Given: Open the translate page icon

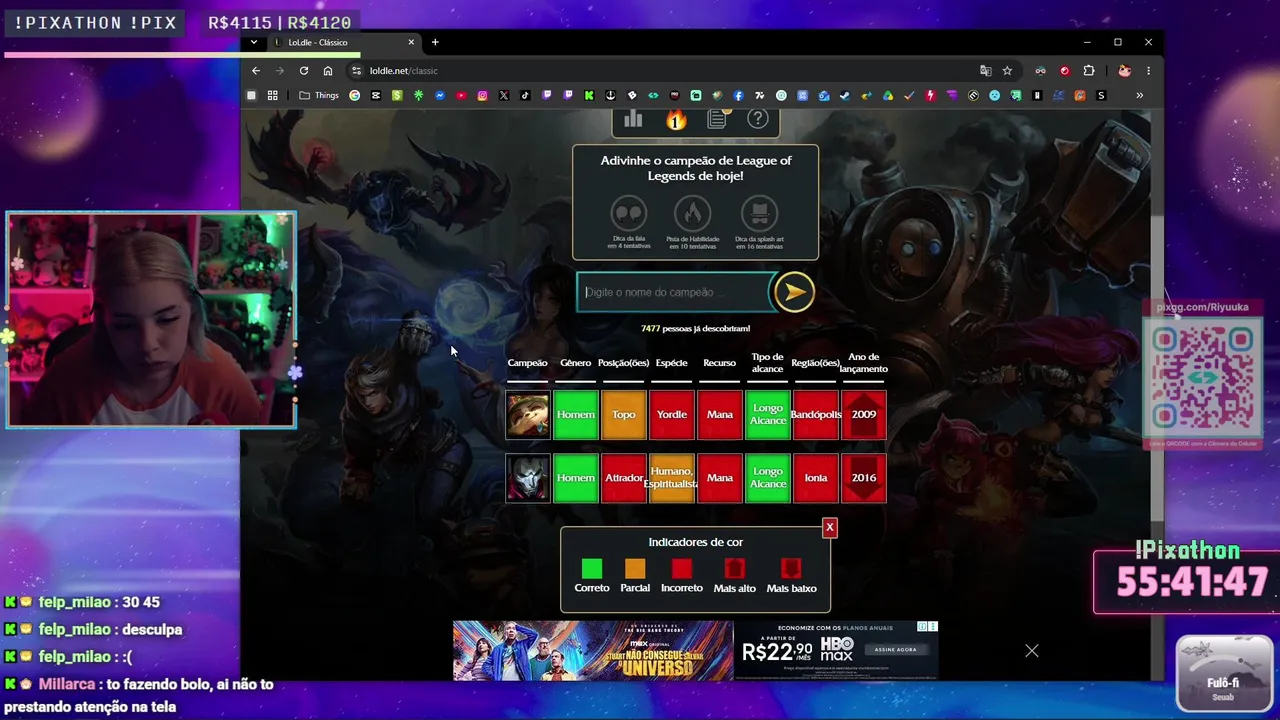Looking at the screenshot, I should pyautogui.click(x=986, y=71).
